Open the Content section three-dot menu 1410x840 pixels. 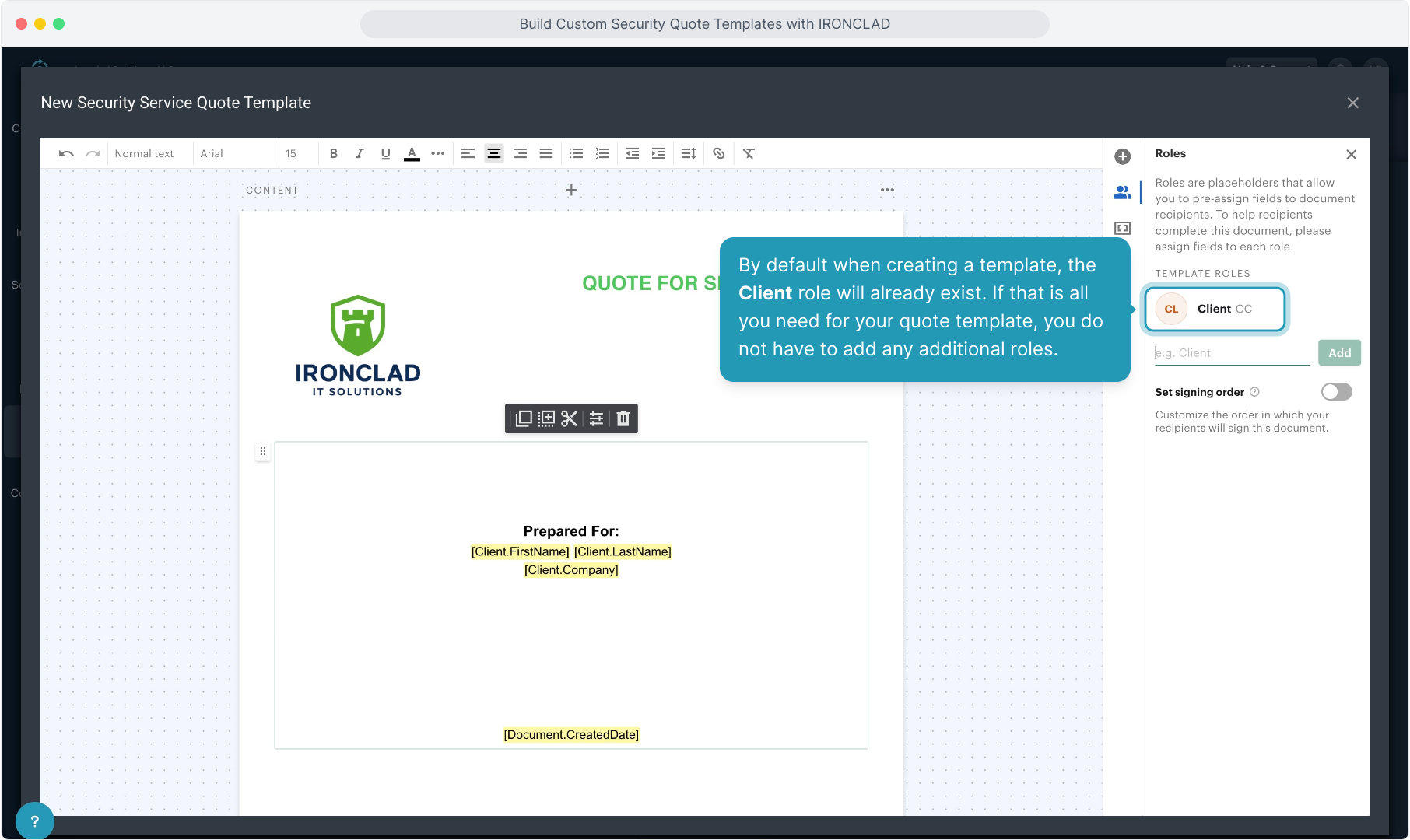tap(887, 190)
